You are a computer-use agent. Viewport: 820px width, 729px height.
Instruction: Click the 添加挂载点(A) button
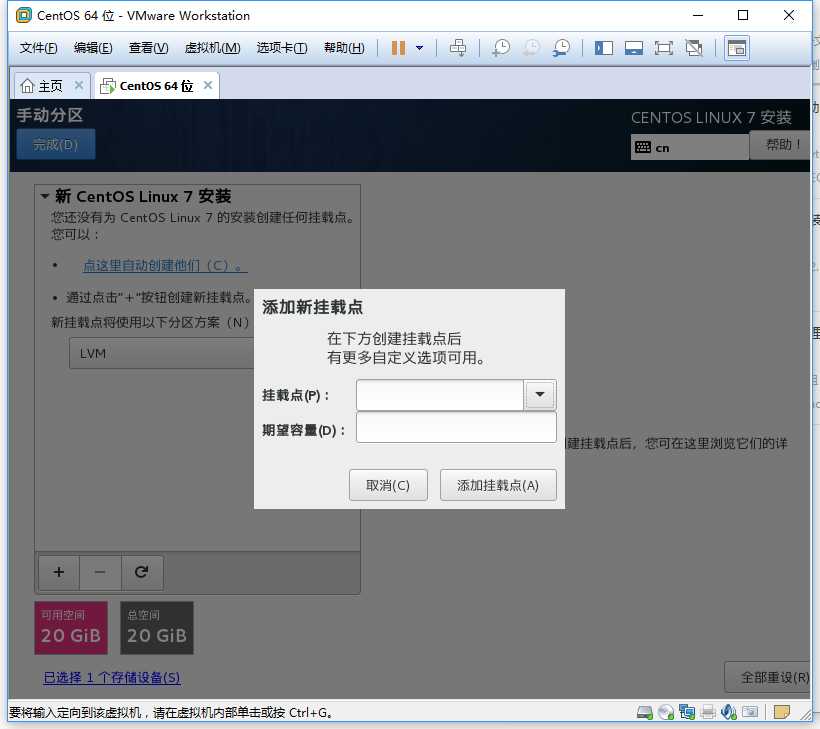point(498,485)
